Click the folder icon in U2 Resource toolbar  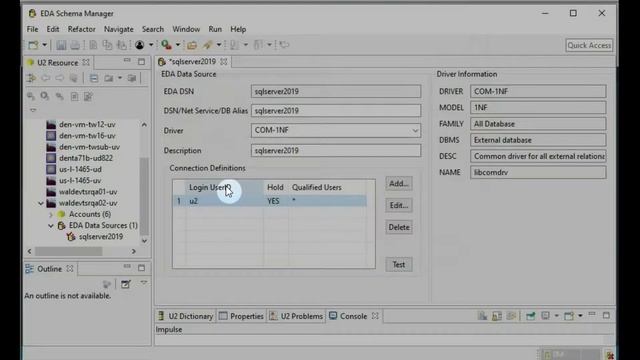pos(109,78)
